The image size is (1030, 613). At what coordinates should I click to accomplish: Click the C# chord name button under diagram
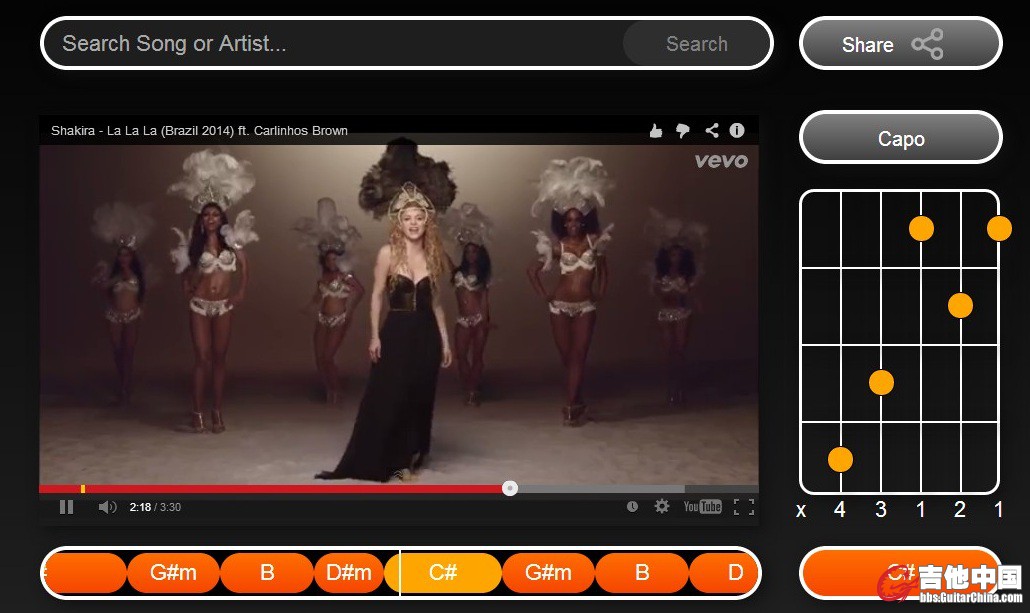pos(901,572)
